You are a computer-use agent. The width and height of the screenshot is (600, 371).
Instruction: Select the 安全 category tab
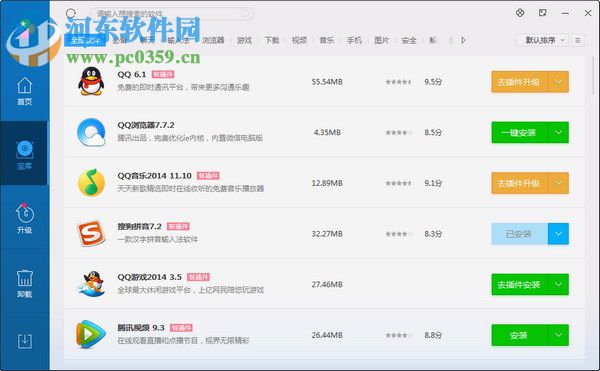pyautogui.click(x=409, y=40)
